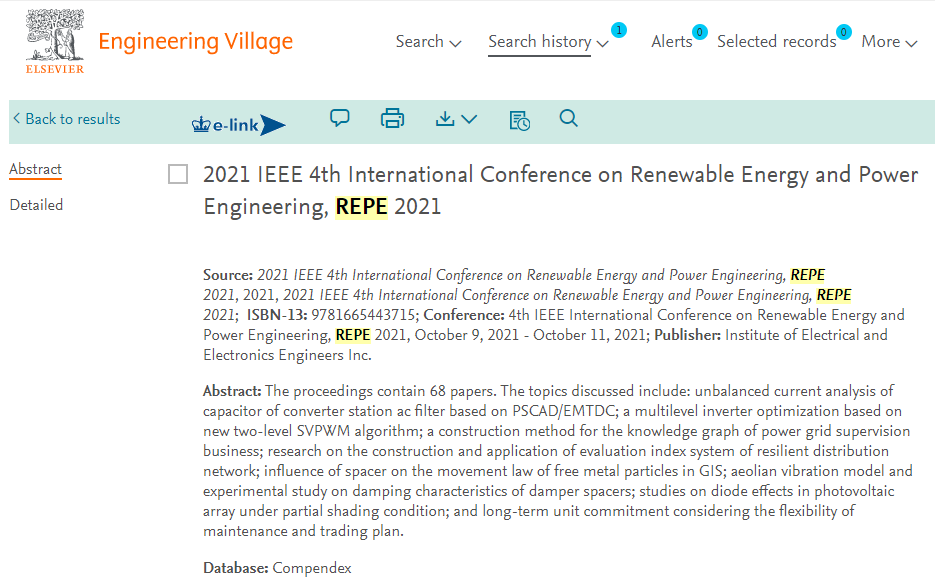This screenshot has width=935, height=583.
Task: Open the Alerts page
Action: point(671,42)
